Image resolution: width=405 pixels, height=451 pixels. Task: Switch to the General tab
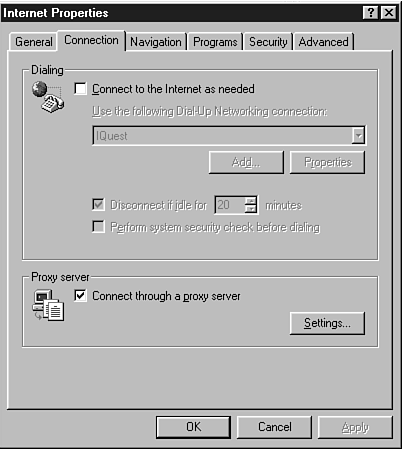click(34, 42)
